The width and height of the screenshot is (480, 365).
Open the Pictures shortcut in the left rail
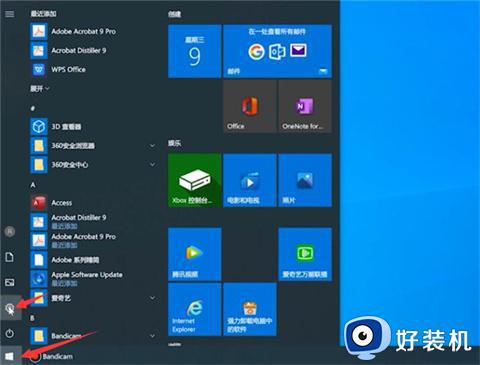coord(10,283)
